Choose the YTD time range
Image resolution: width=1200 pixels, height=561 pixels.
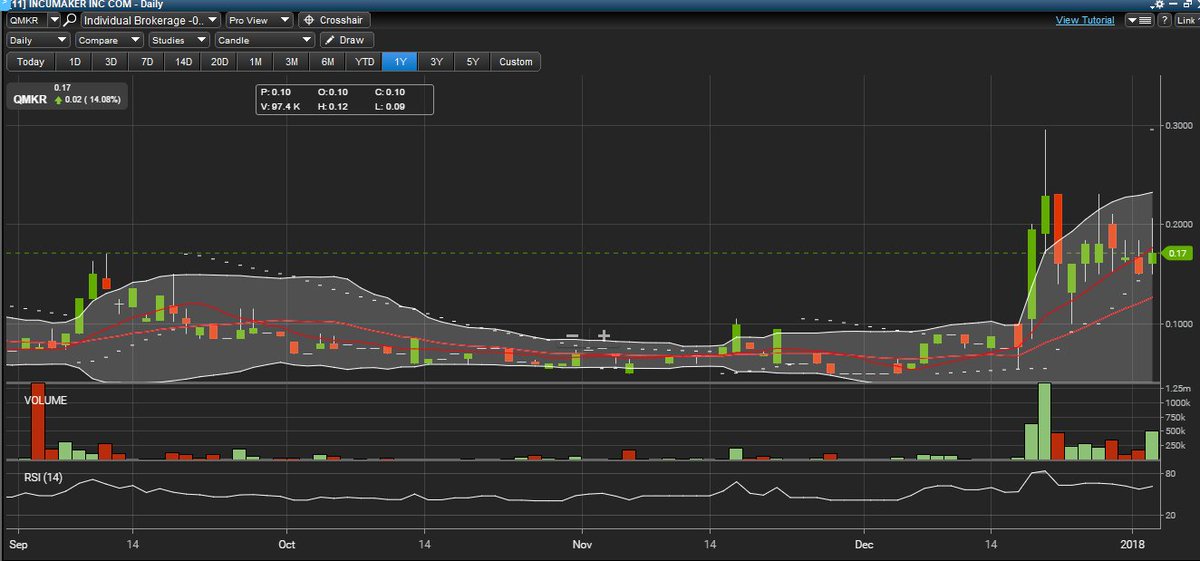(x=364, y=62)
